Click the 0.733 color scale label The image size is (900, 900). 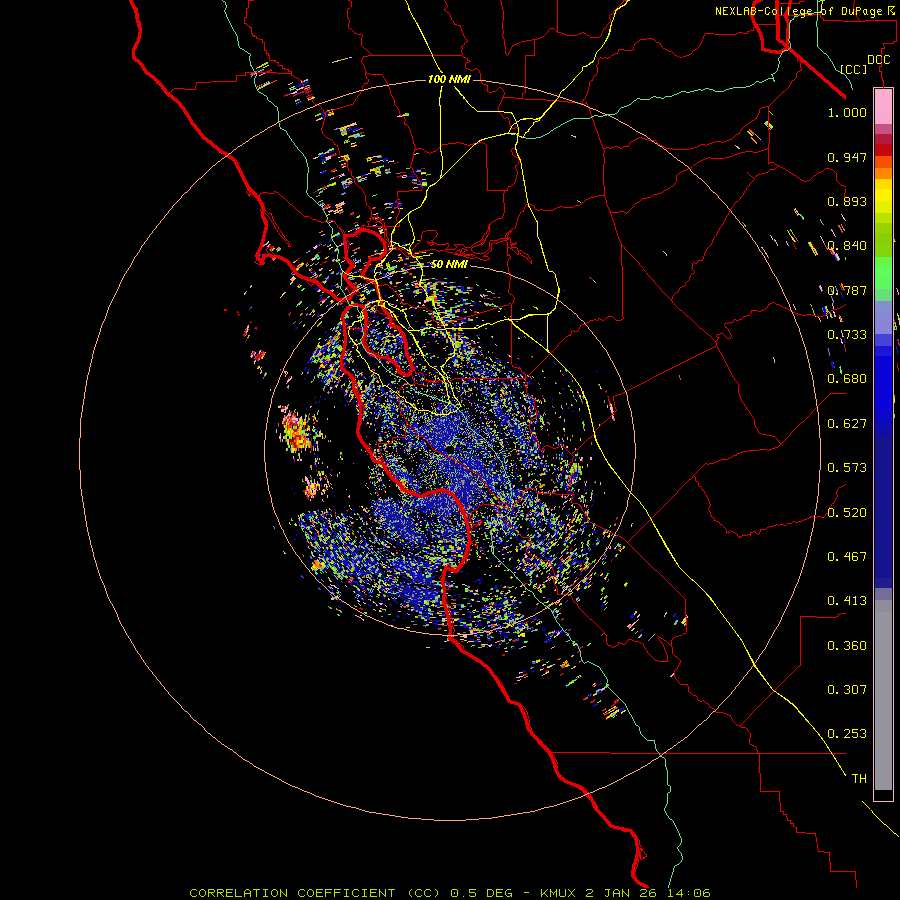tap(847, 335)
